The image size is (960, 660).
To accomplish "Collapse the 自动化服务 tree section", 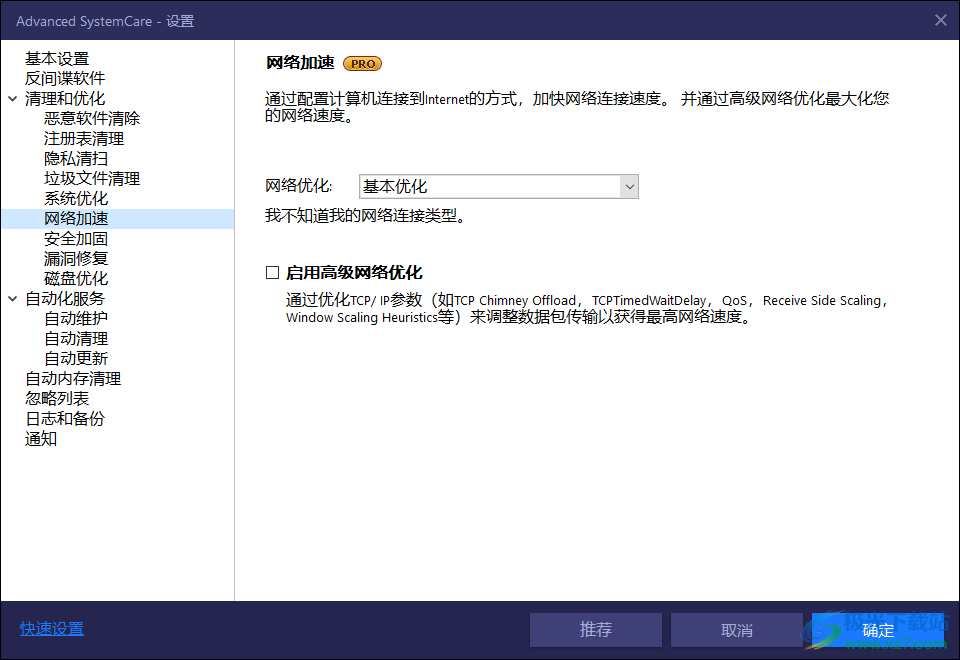I will [x=12, y=299].
